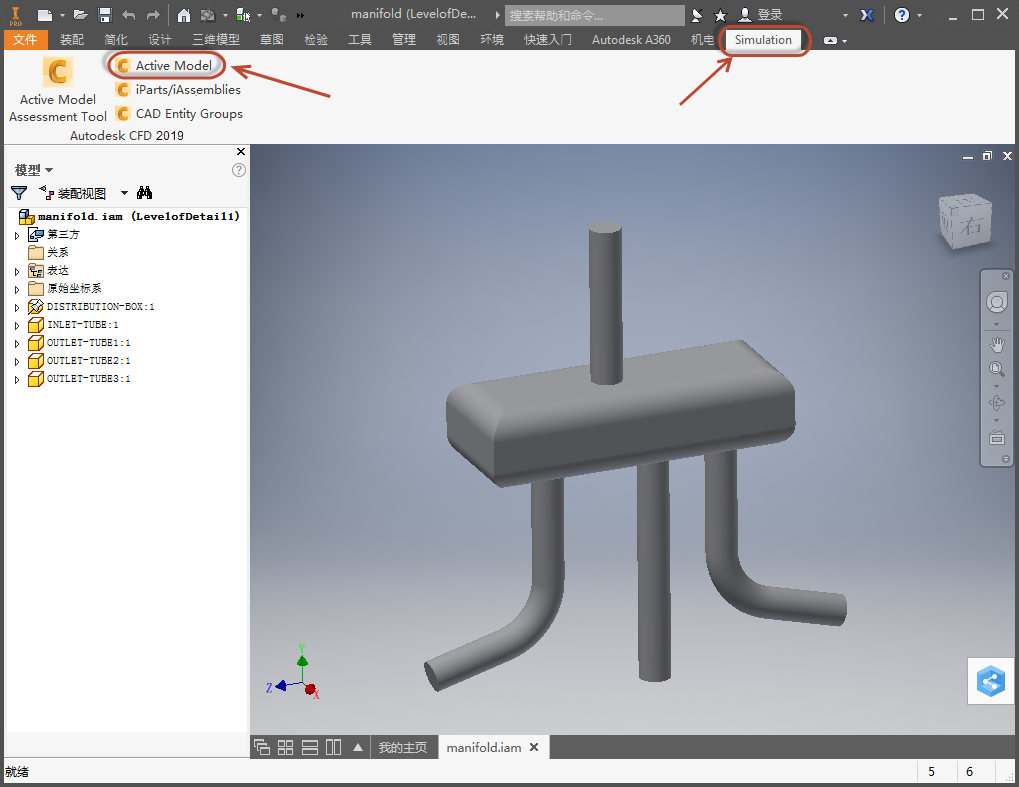Switch to the 视图 ribbon tab
This screenshot has width=1019, height=787.
pos(448,40)
